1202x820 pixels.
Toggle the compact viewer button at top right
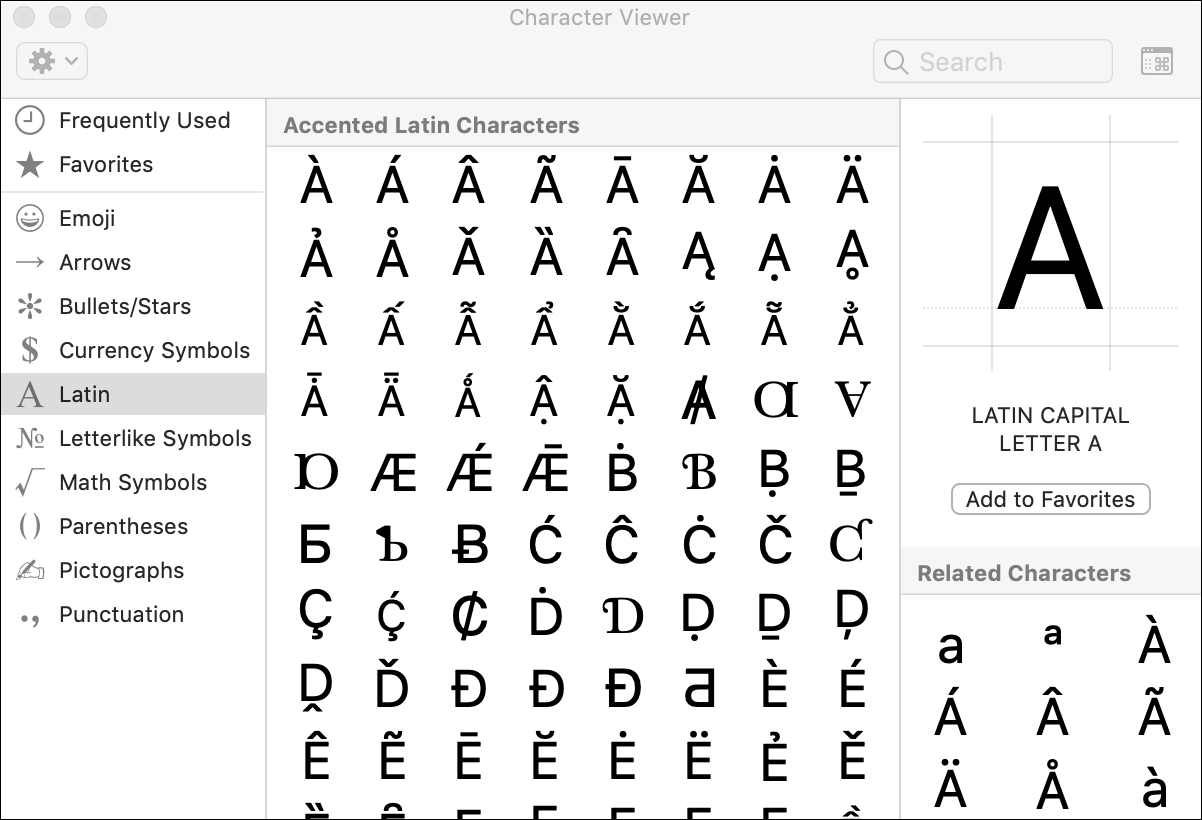tap(1156, 62)
